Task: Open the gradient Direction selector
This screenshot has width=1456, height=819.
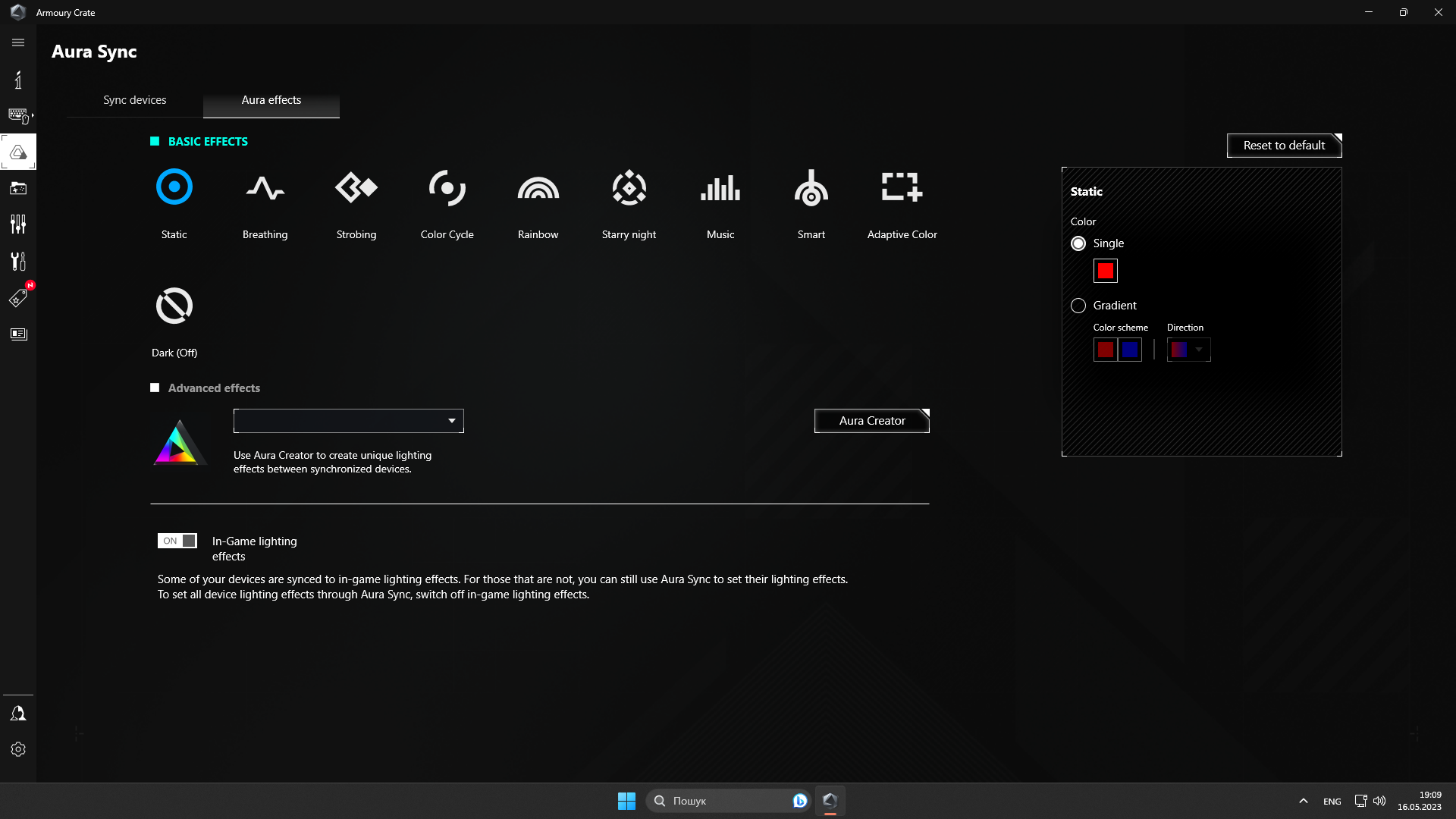Action: click(x=1188, y=350)
